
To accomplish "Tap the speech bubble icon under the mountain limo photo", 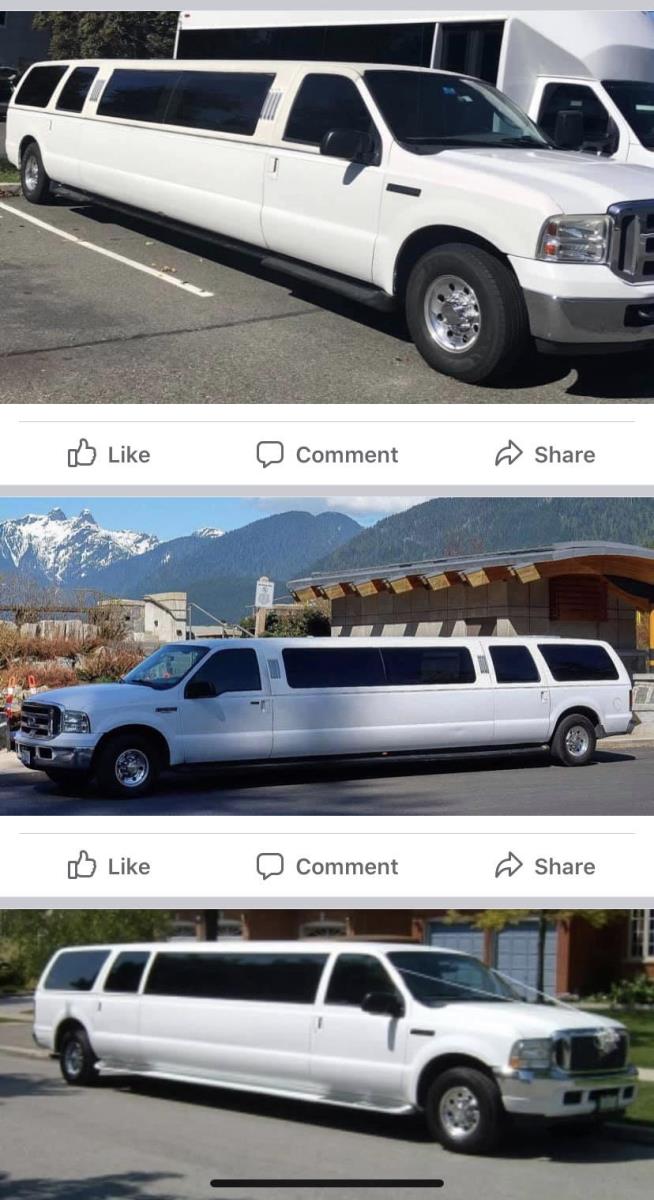I will (x=270, y=867).
